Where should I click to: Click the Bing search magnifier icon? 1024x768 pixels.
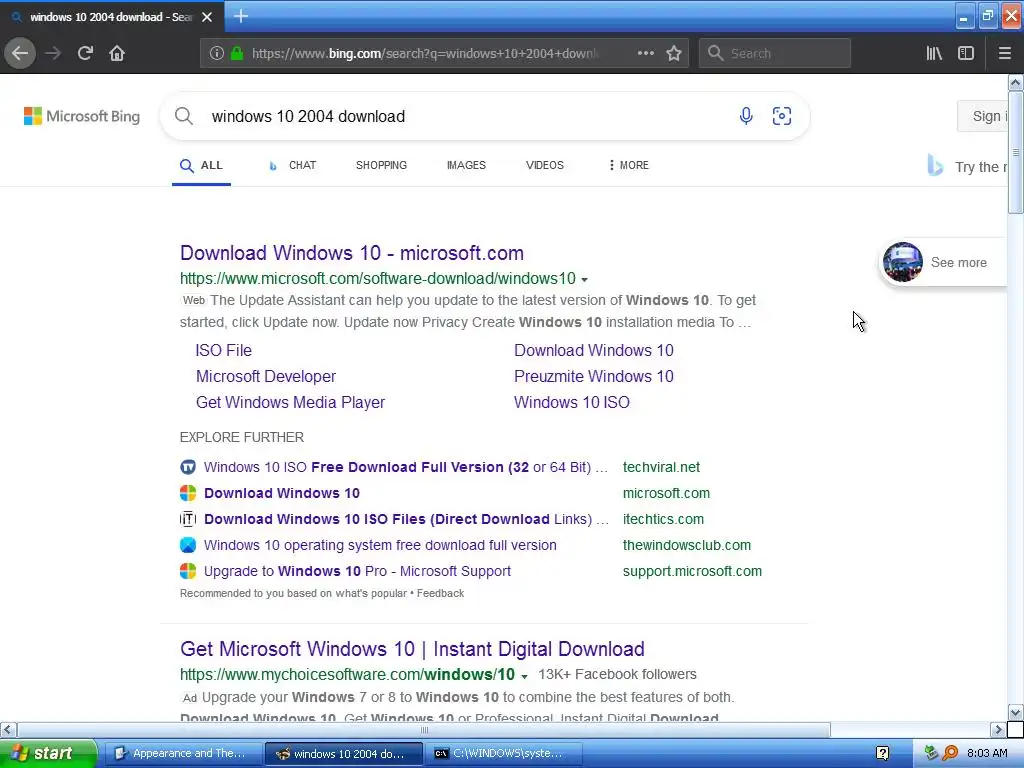(x=184, y=116)
